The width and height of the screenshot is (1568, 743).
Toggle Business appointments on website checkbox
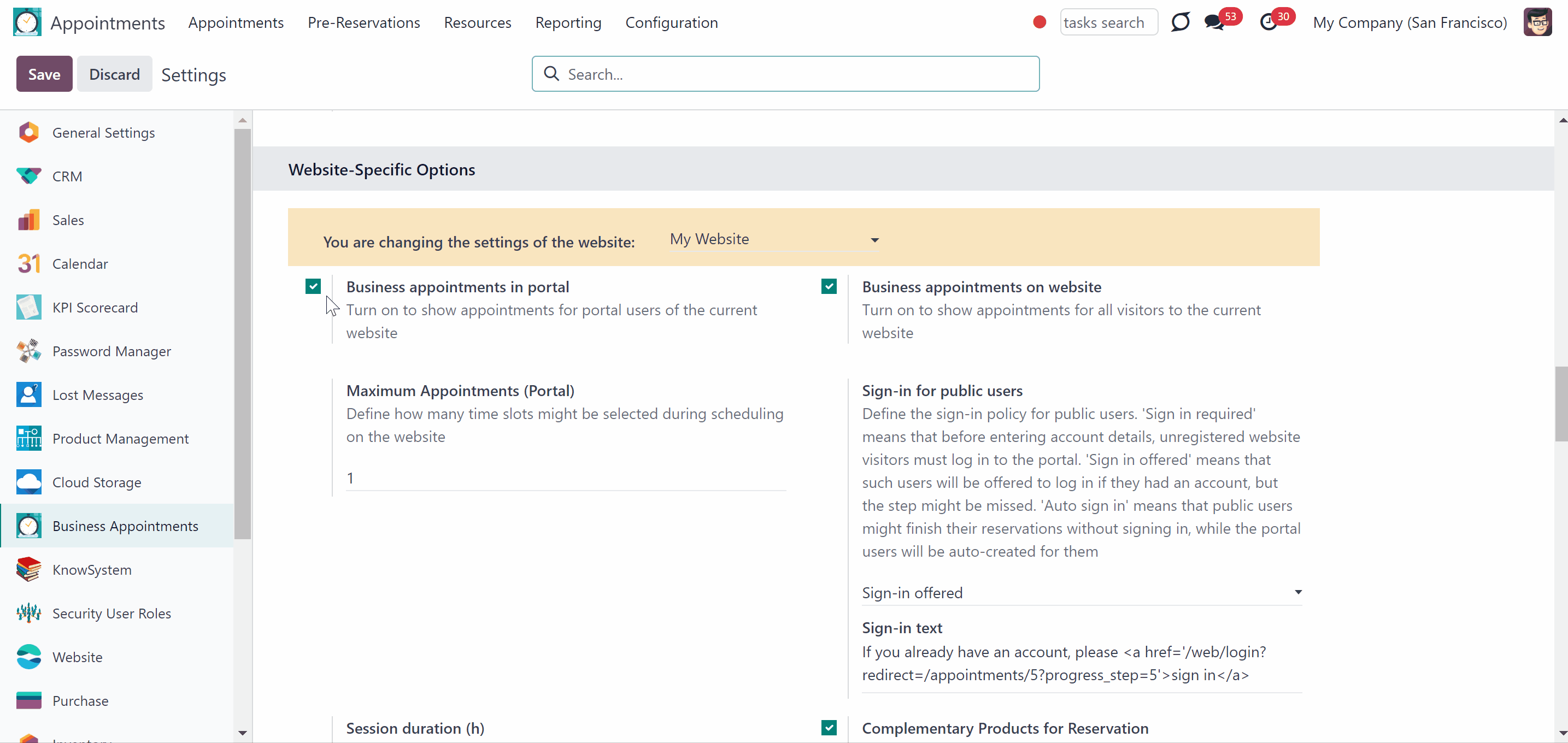[829, 287]
